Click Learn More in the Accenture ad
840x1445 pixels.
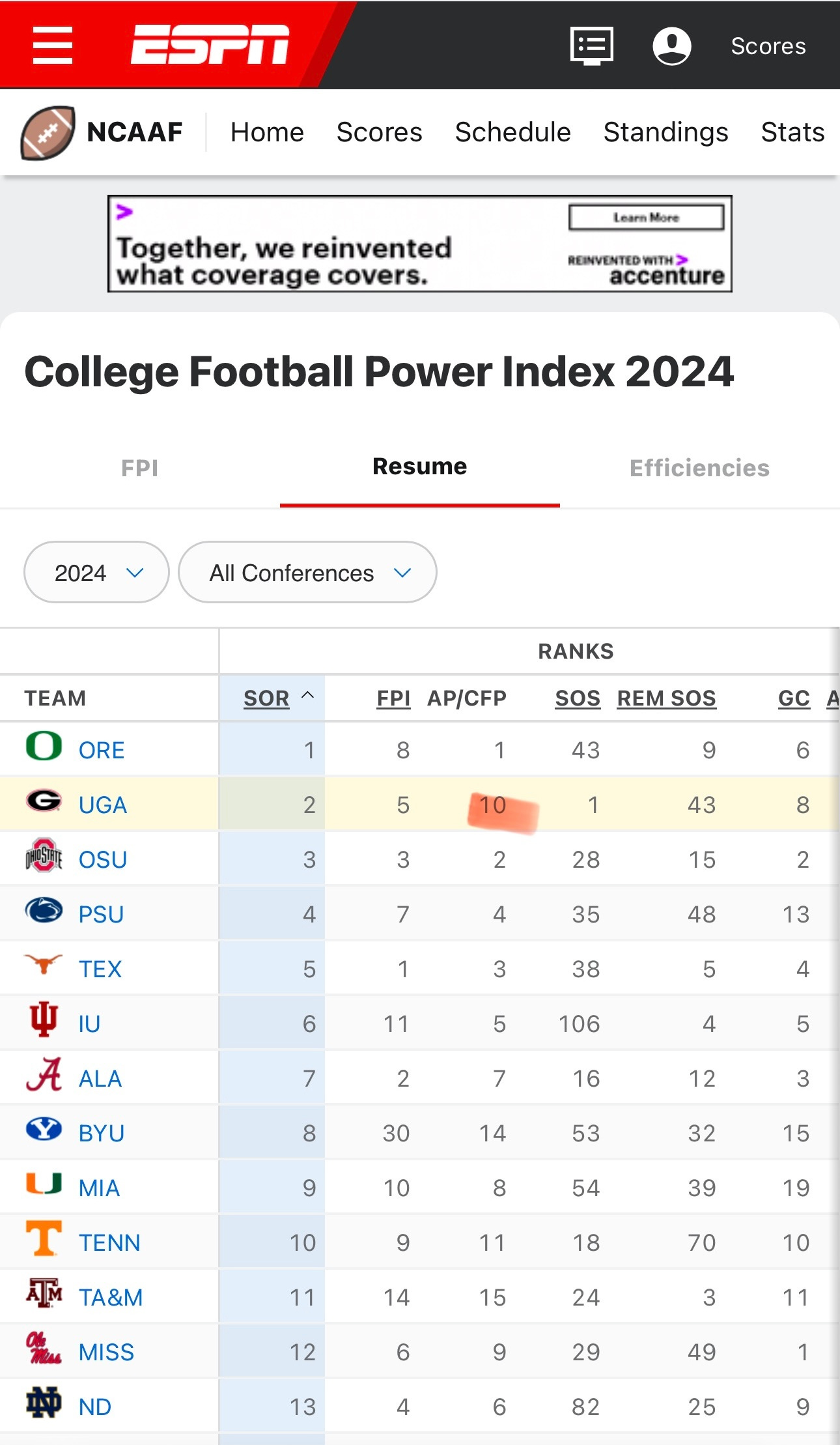tap(646, 218)
